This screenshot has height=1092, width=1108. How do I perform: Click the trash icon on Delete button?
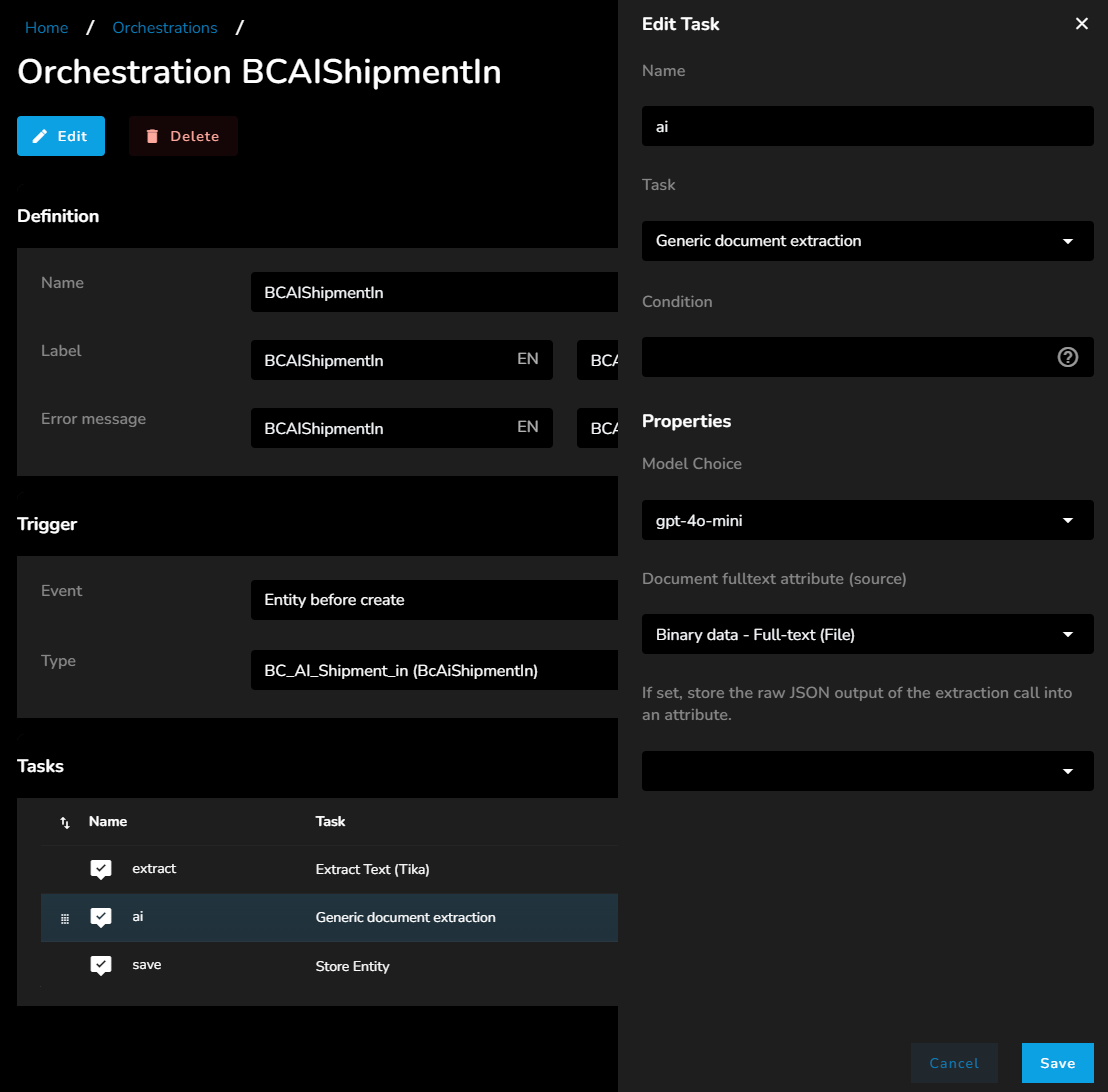[x=152, y=136]
